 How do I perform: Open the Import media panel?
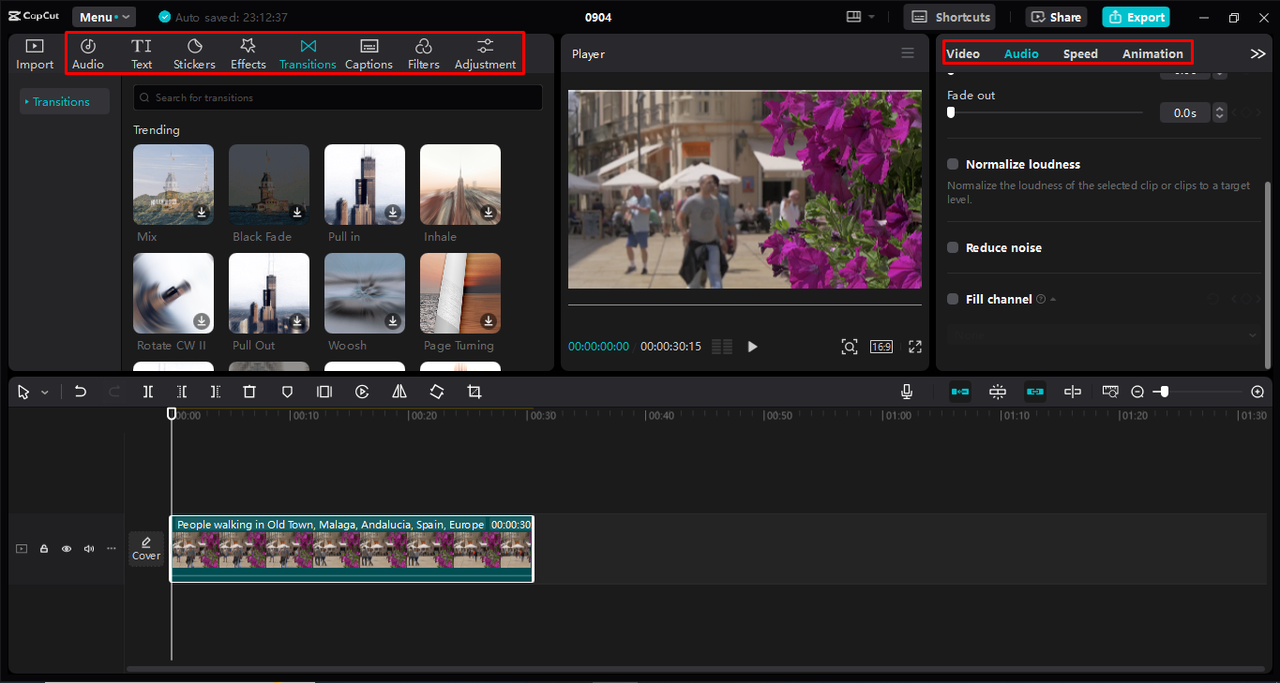pos(35,54)
